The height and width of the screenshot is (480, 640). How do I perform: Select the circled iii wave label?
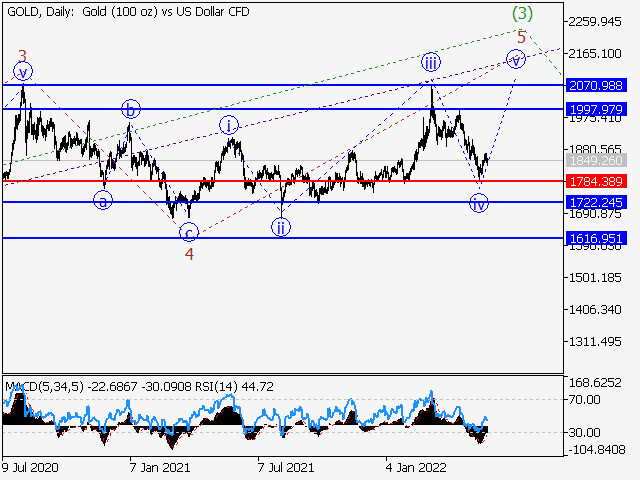point(431,63)
